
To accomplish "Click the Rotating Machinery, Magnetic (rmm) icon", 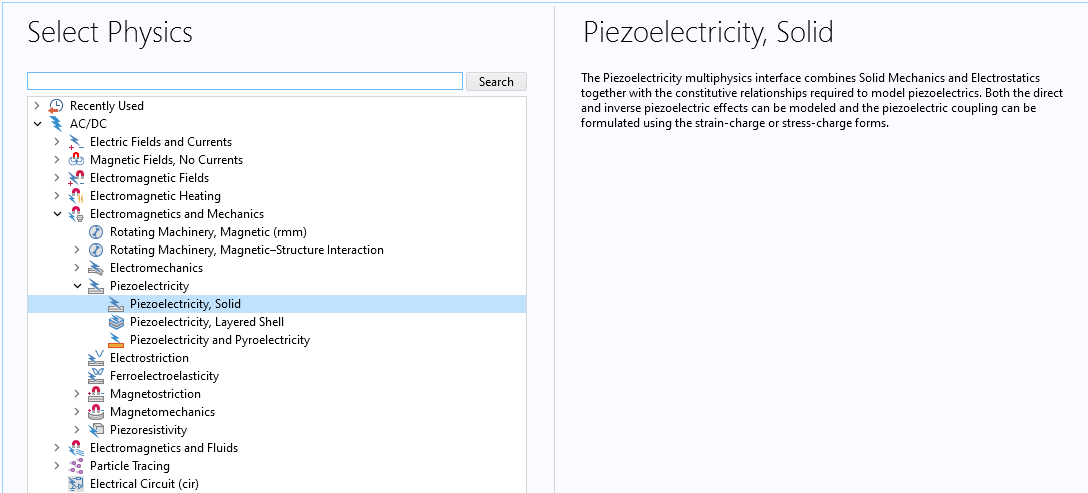I will pos(96,232).
